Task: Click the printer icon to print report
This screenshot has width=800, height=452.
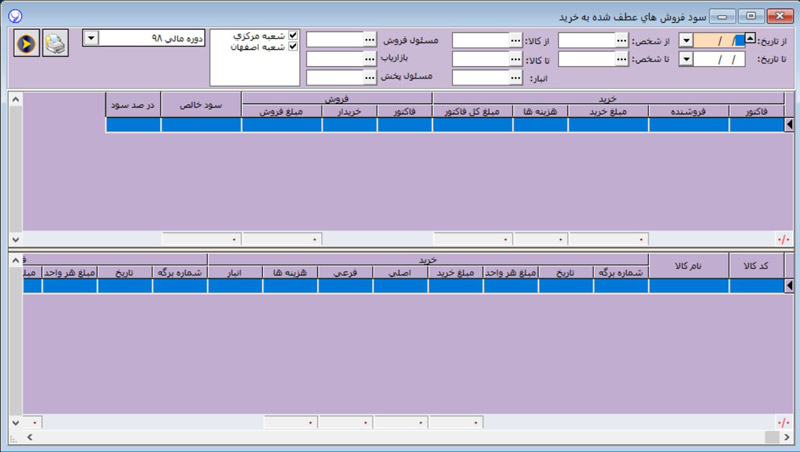Action: pos(56,43)
